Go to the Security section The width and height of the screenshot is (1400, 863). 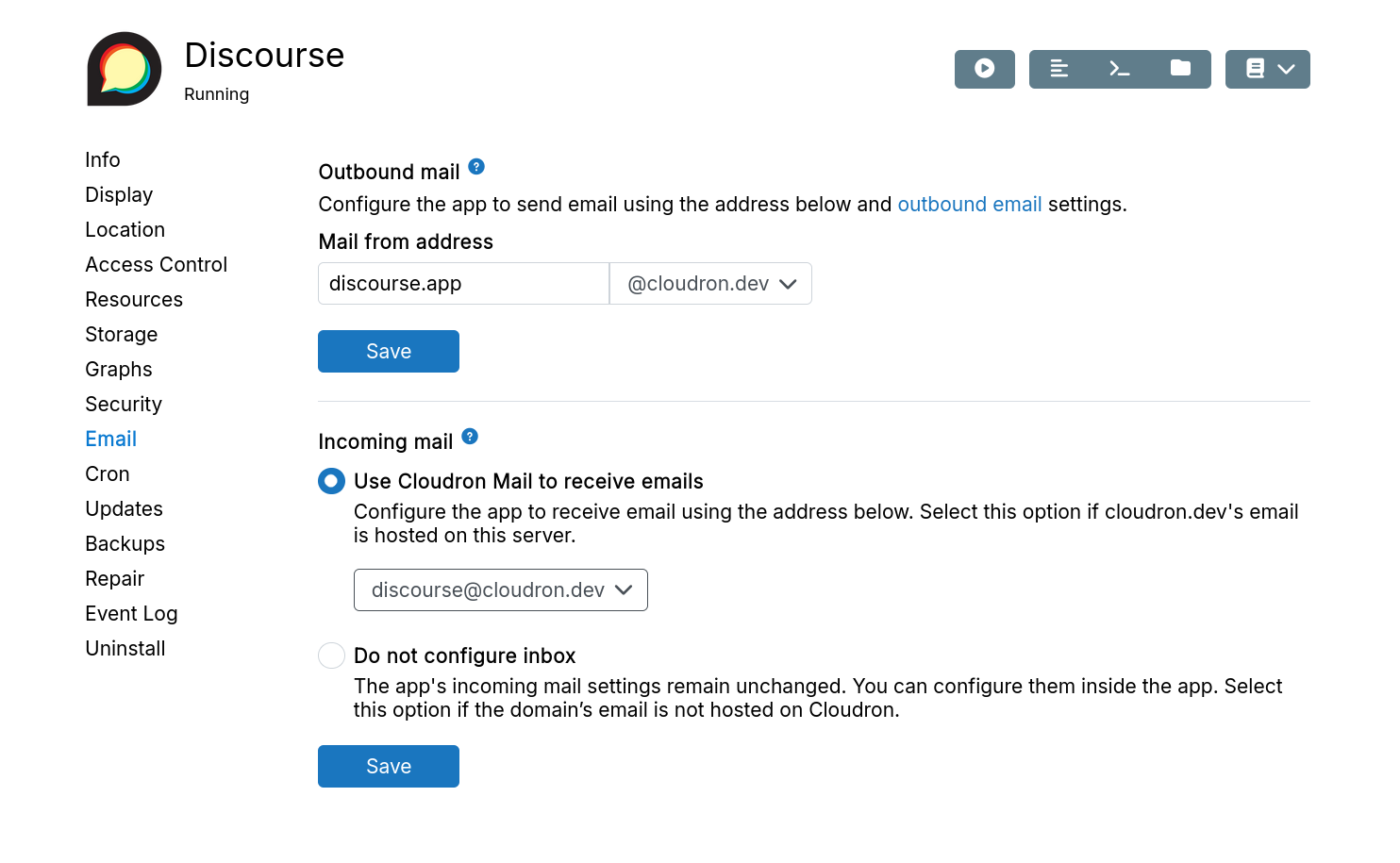124,405
